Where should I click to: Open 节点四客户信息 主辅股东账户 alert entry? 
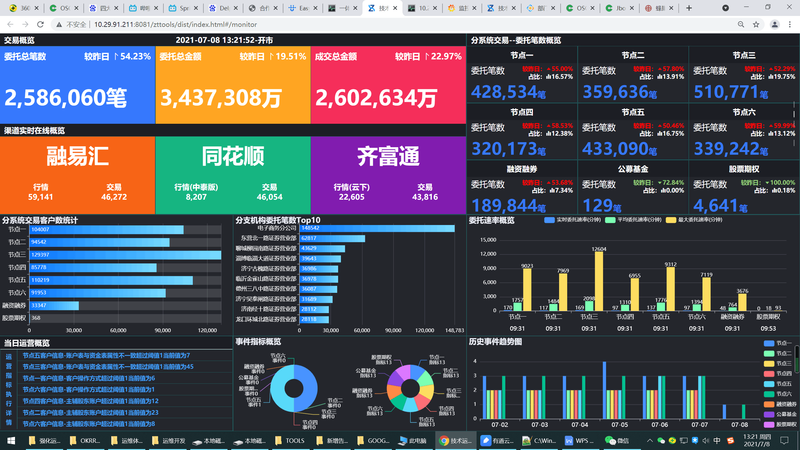coord(90,401)
